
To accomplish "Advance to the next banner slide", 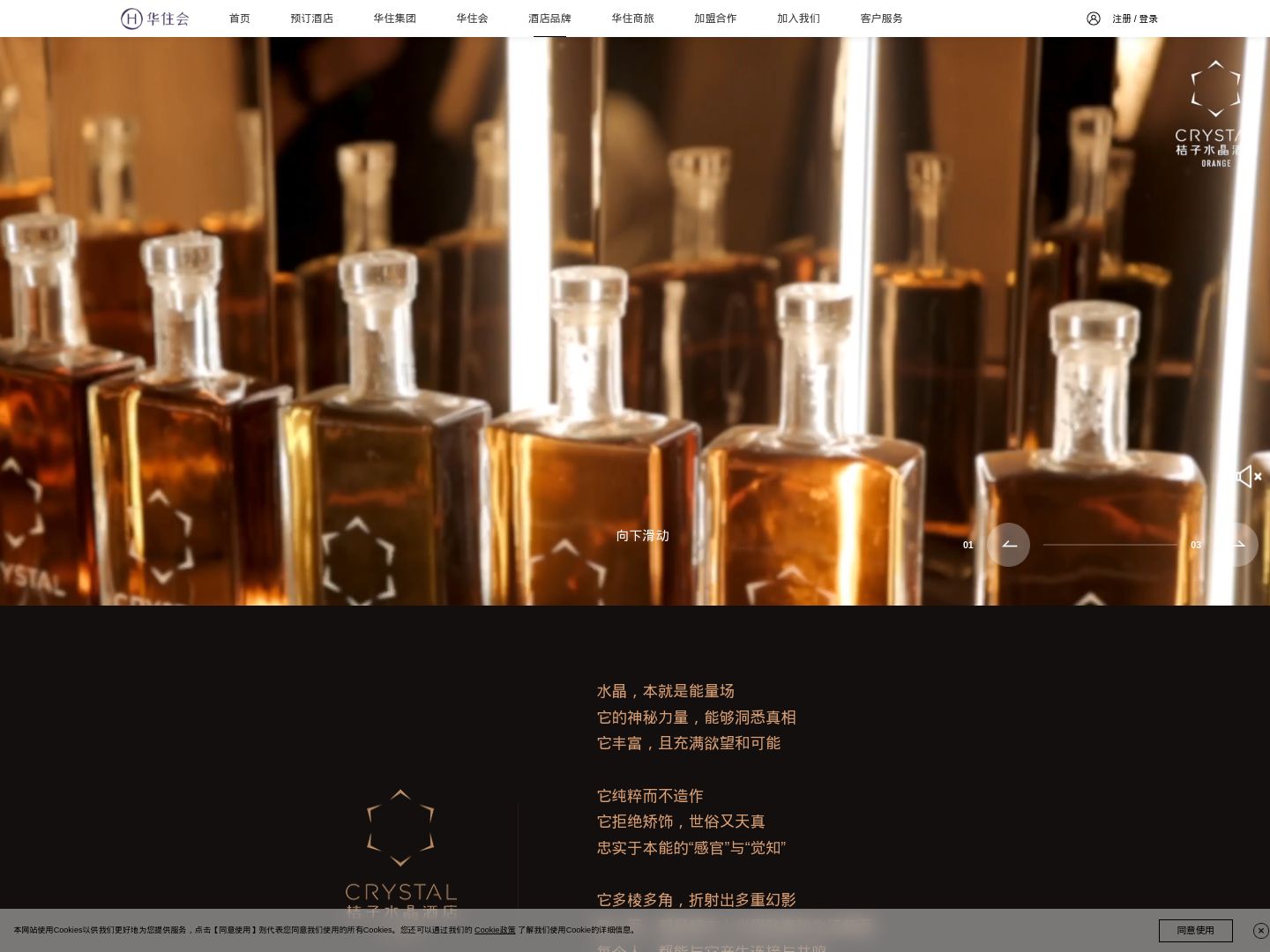I will [x=1237, y=545].
